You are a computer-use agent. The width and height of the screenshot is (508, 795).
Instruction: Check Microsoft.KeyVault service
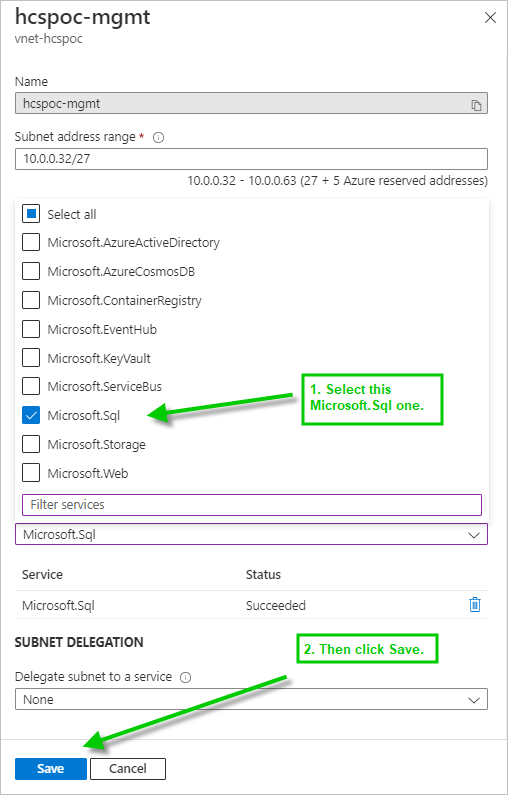[31, 358]
